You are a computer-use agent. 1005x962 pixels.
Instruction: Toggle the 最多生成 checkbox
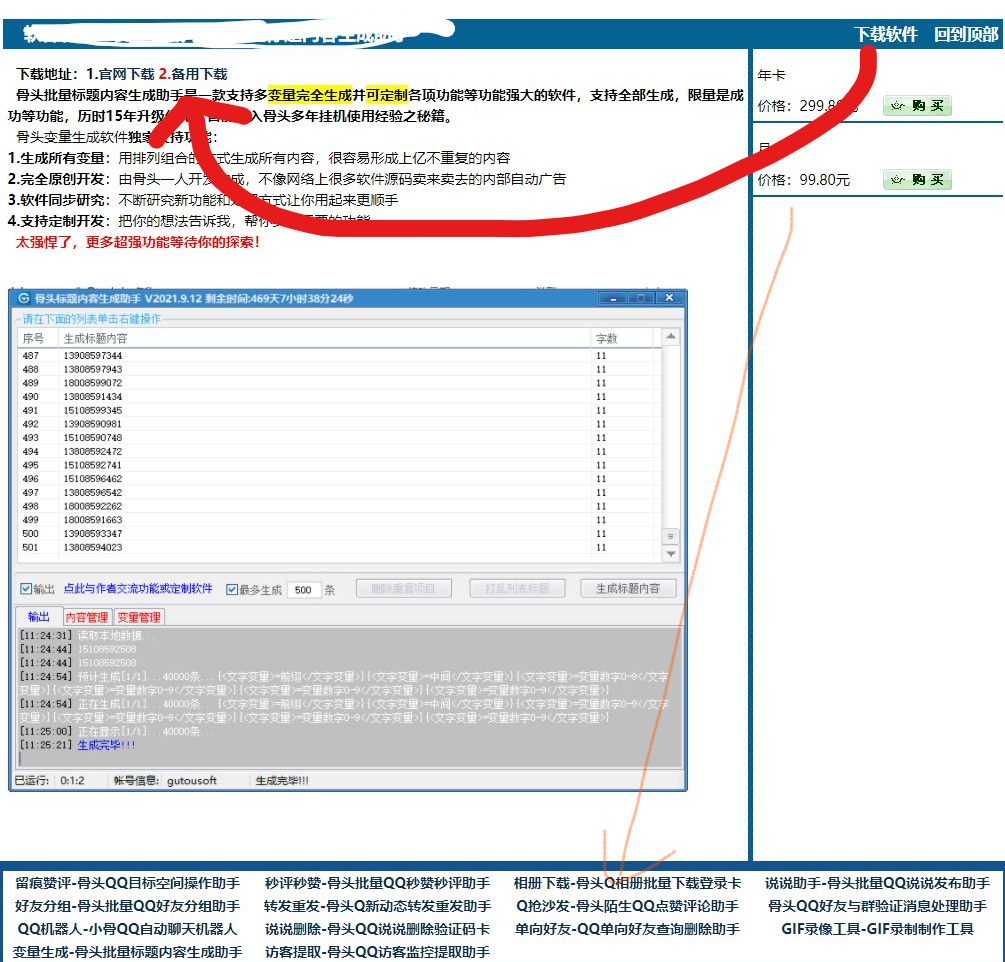(232, 589)
